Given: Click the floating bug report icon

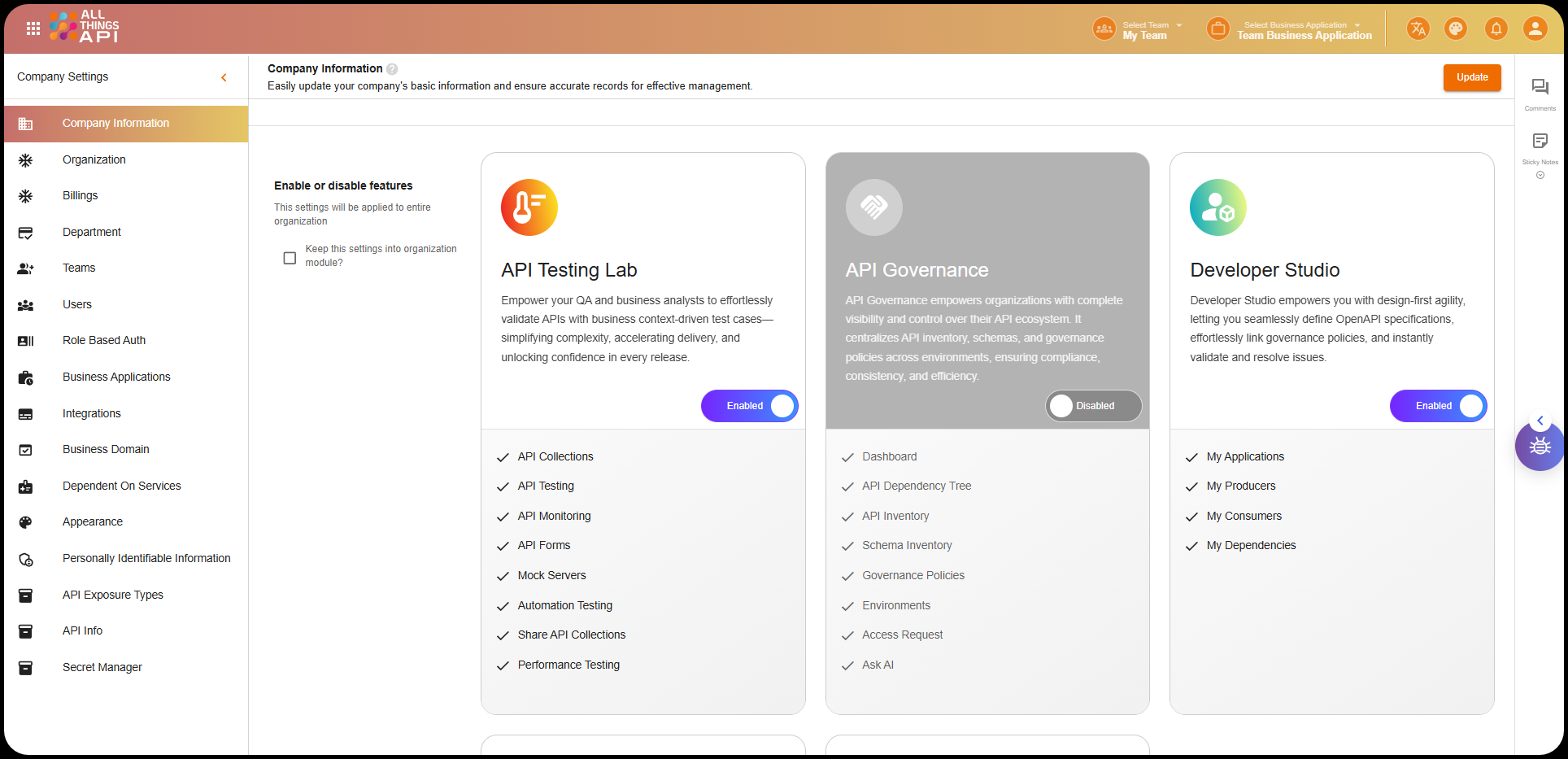Looking at the screenshot, I should click(x=1540, y=447).
